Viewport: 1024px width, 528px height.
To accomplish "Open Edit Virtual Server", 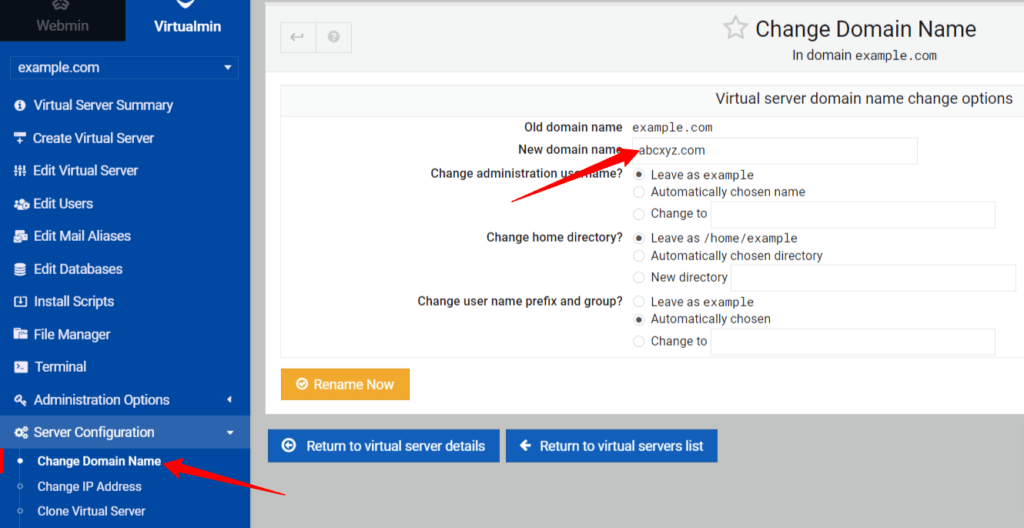I will [86, 171].
